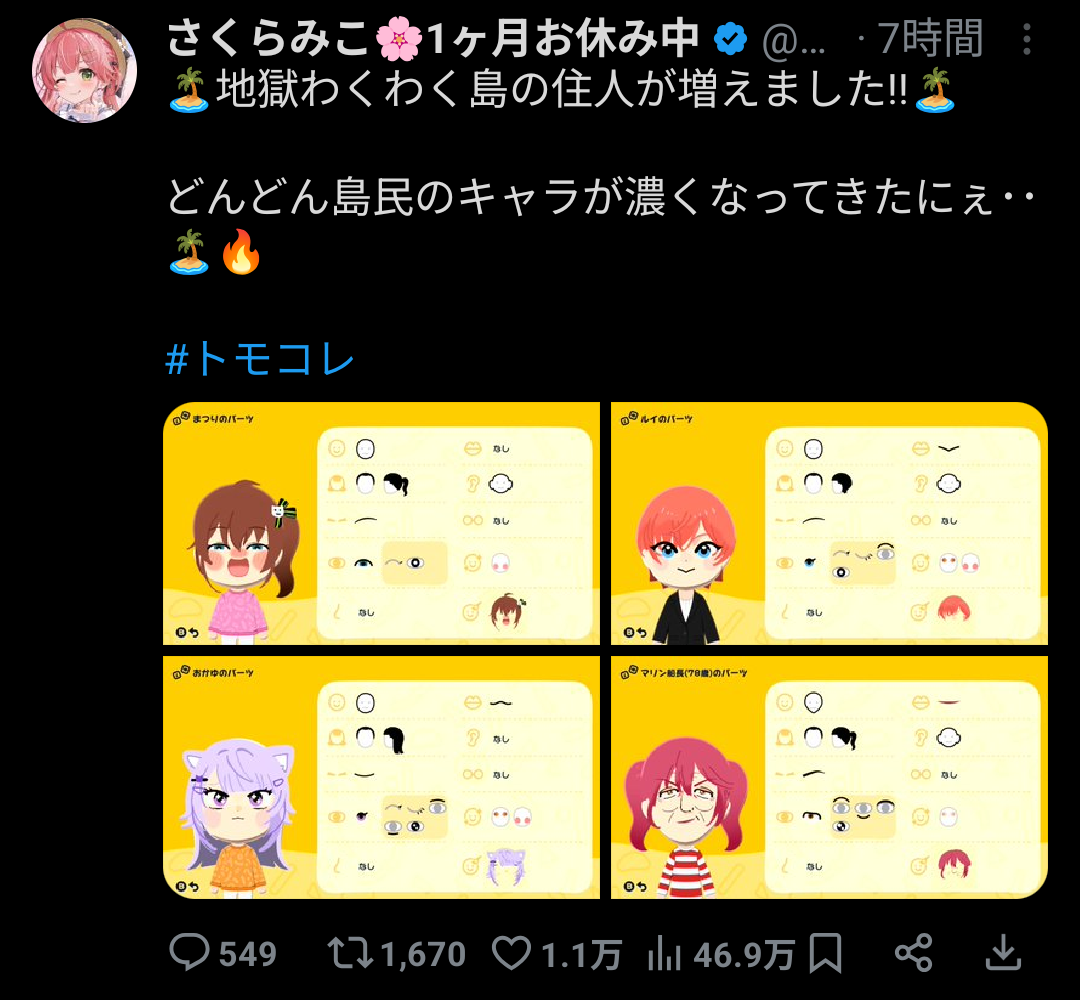
Task: Open さくらみこ profile avatar
Action: coord(84,70)
